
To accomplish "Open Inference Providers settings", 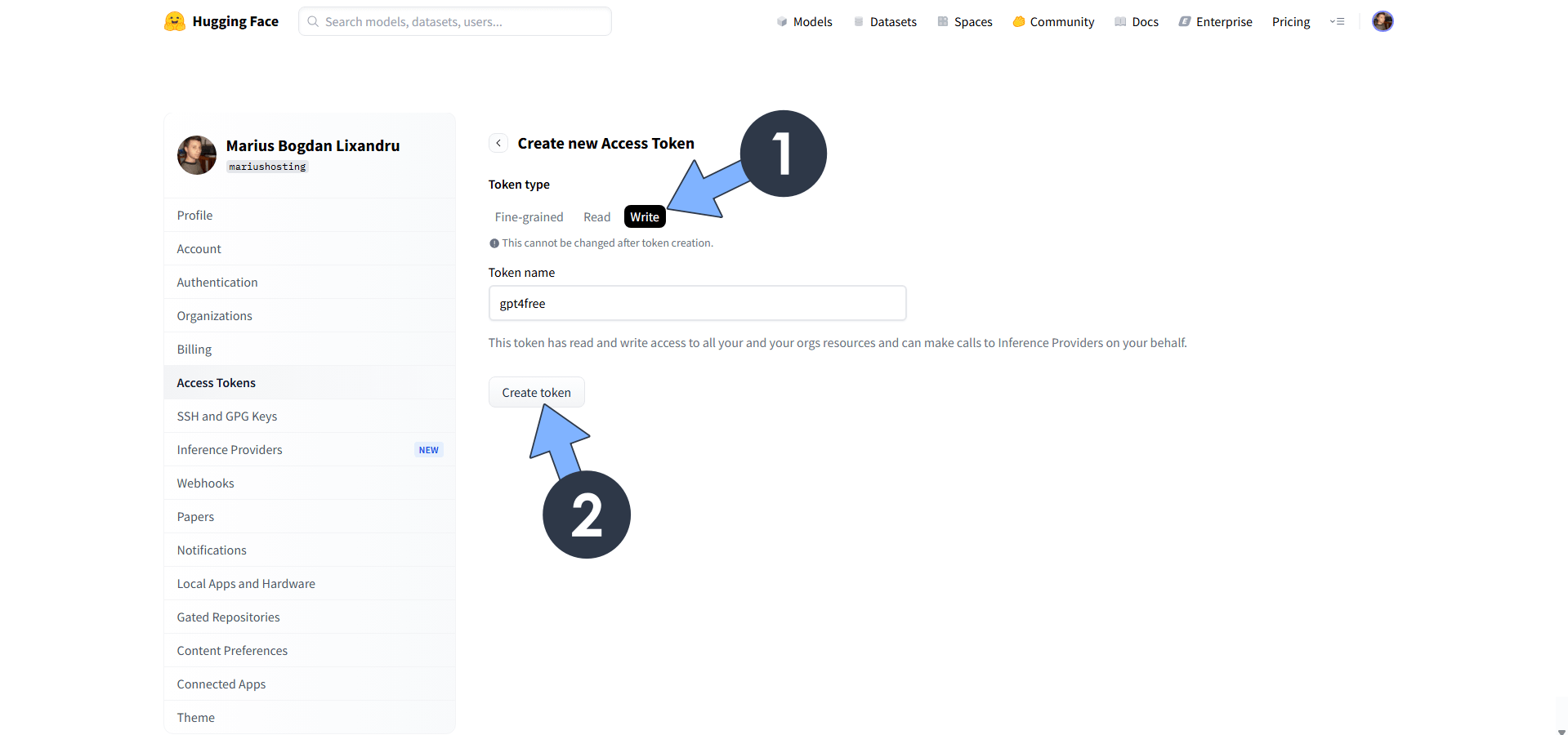I will pos(310,449).
